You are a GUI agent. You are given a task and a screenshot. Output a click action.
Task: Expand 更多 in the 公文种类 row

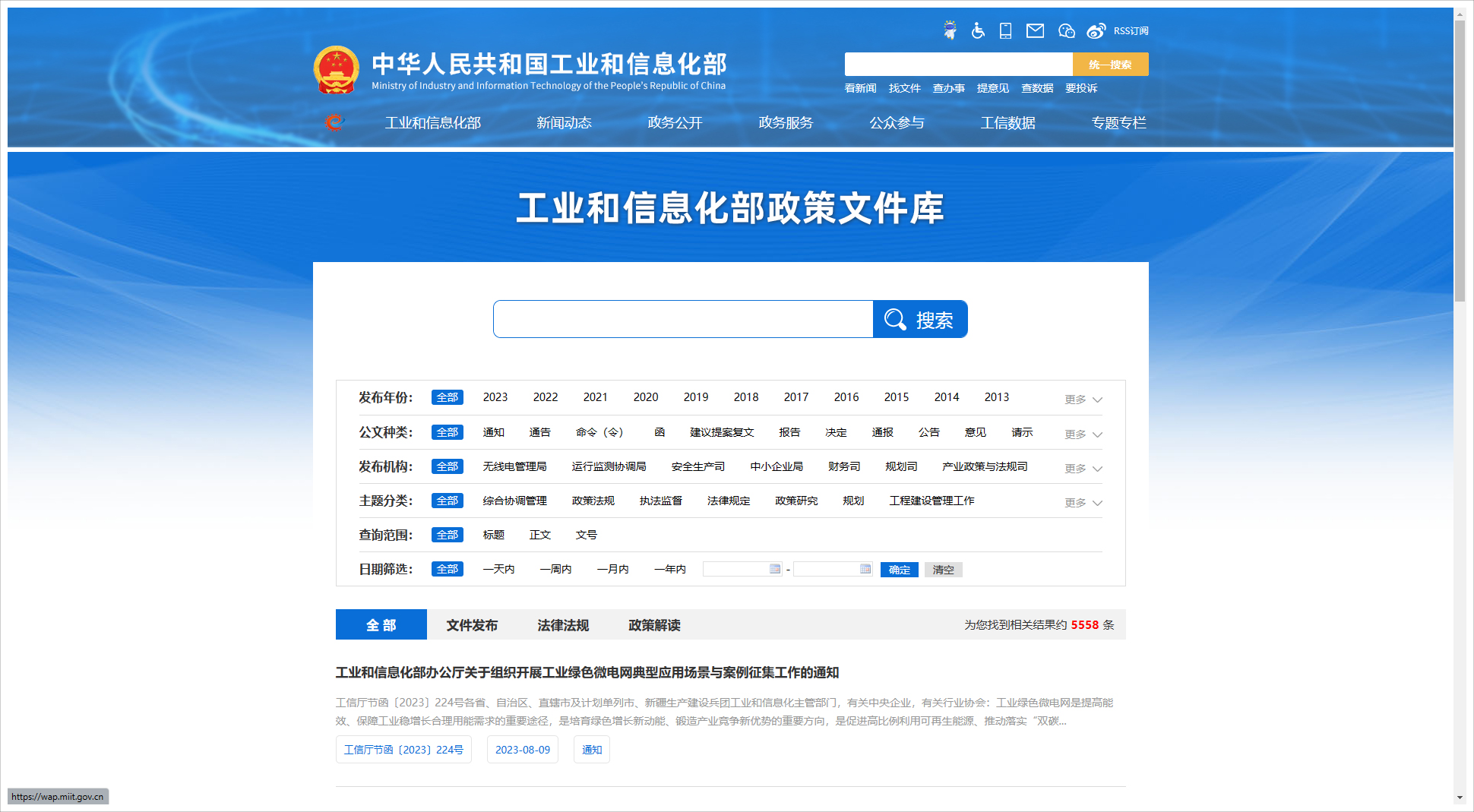click(1083, 434)
